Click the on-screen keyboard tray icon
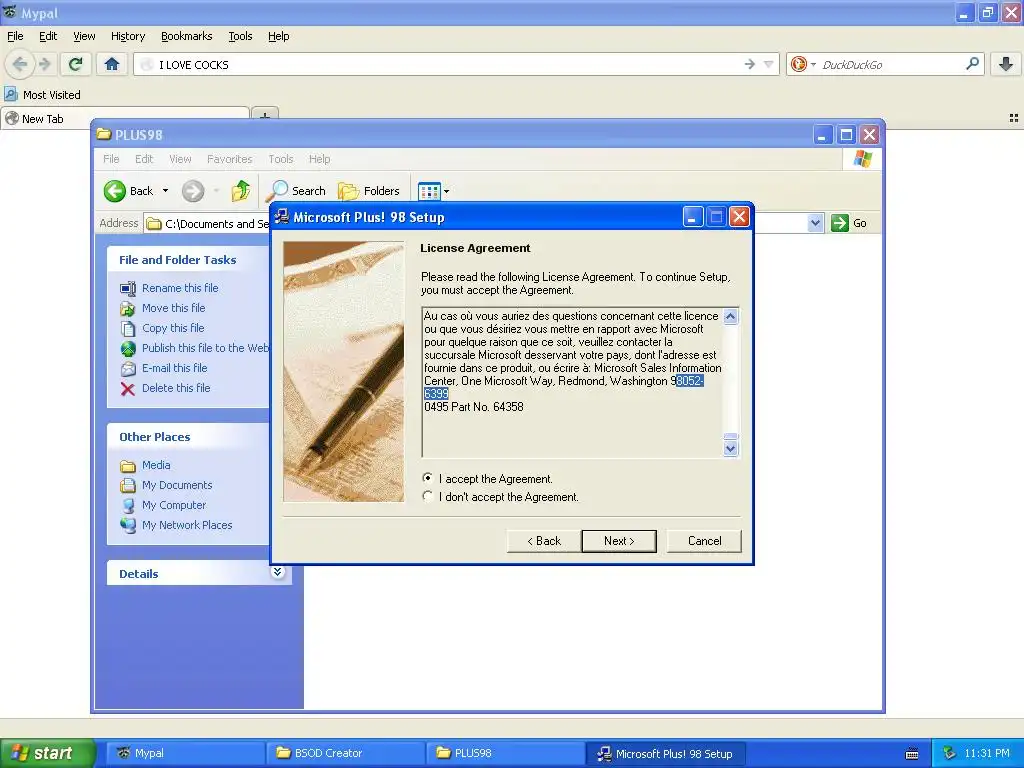Viewport: 1024px width, 768px height. [x=912, y=754]
